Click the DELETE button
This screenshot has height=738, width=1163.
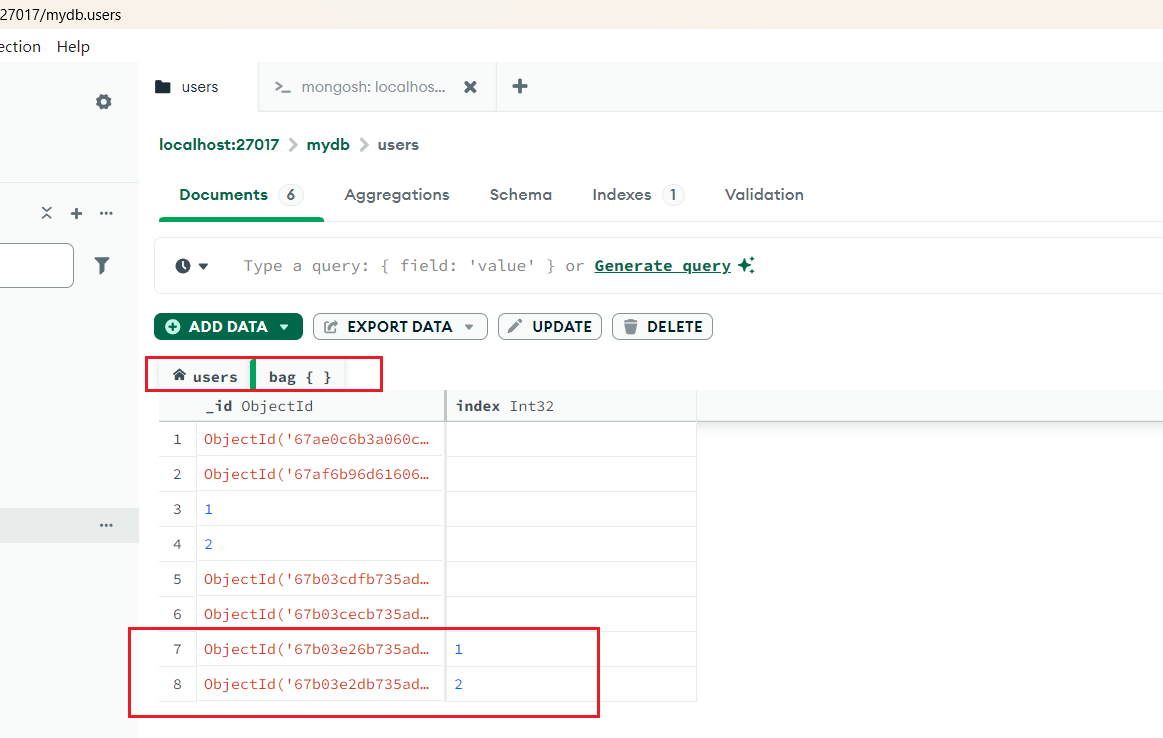click(x=662, y=327)
